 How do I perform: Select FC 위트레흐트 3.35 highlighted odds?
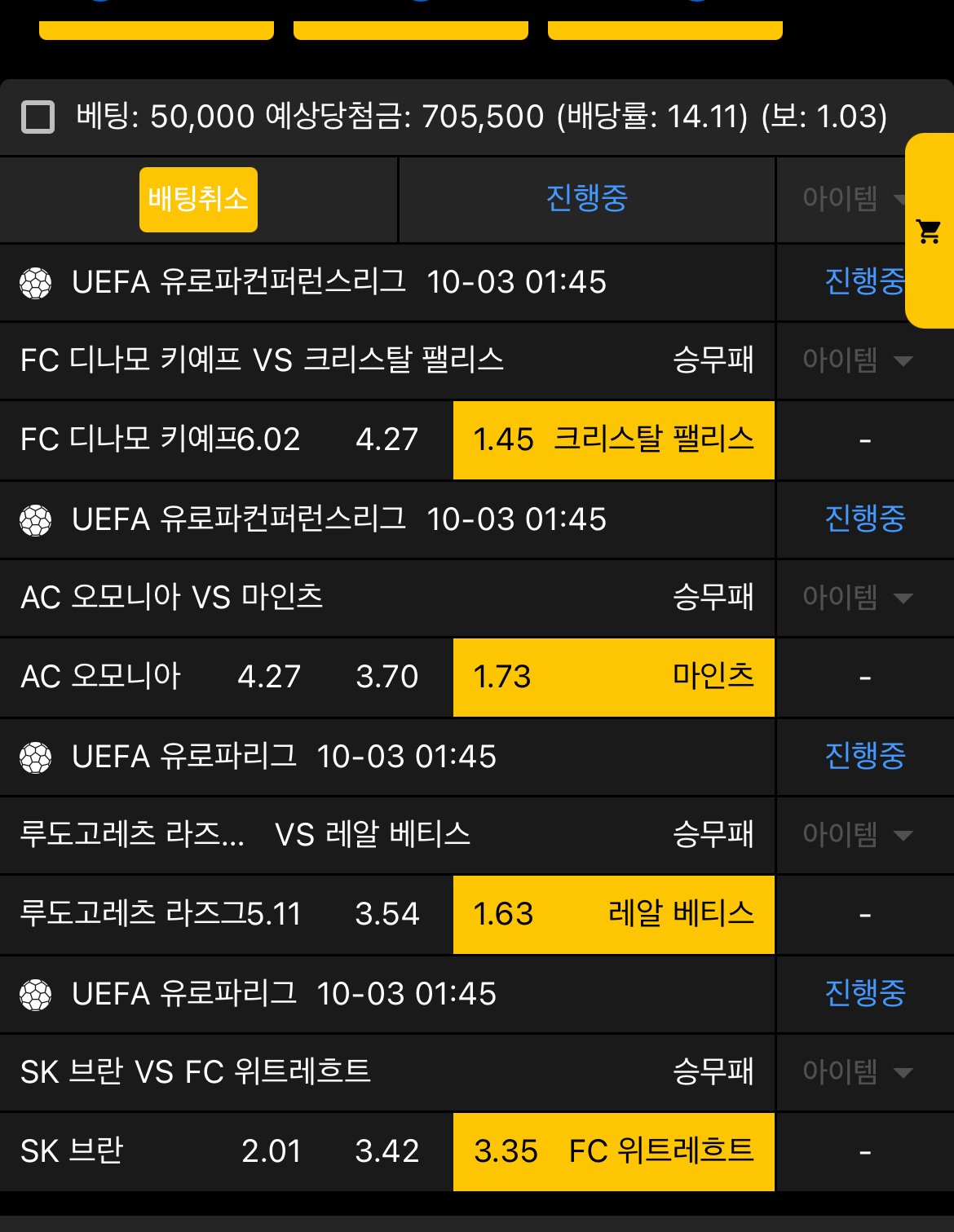coord(613,1151)
